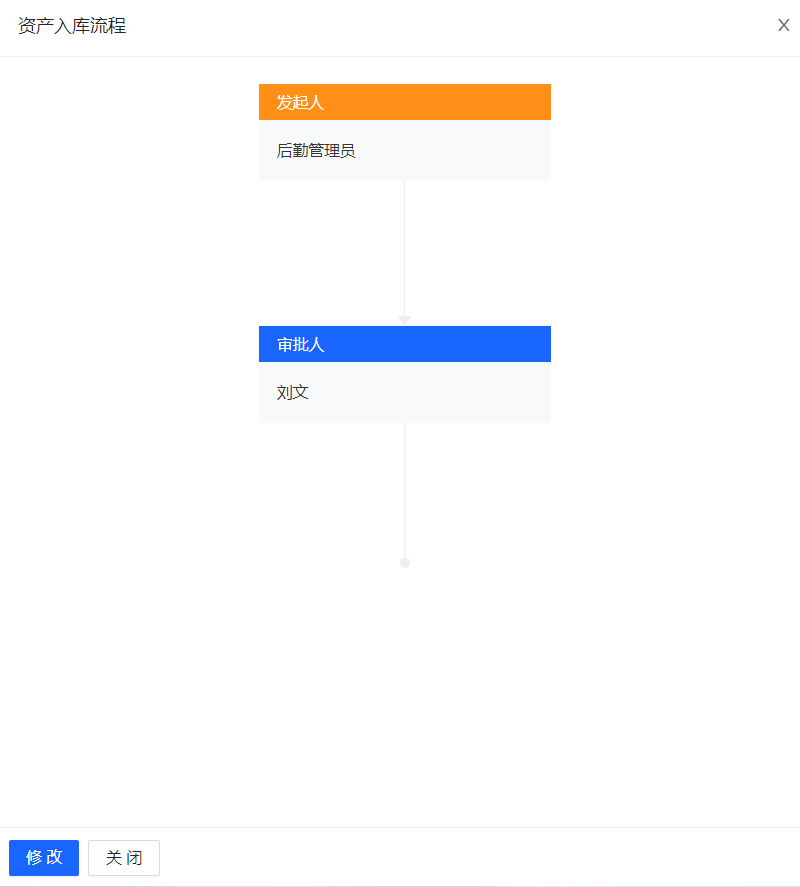Click the connector line below 发起人 card
This screenshot has height=887, width=800.
(x=405, y=240)
